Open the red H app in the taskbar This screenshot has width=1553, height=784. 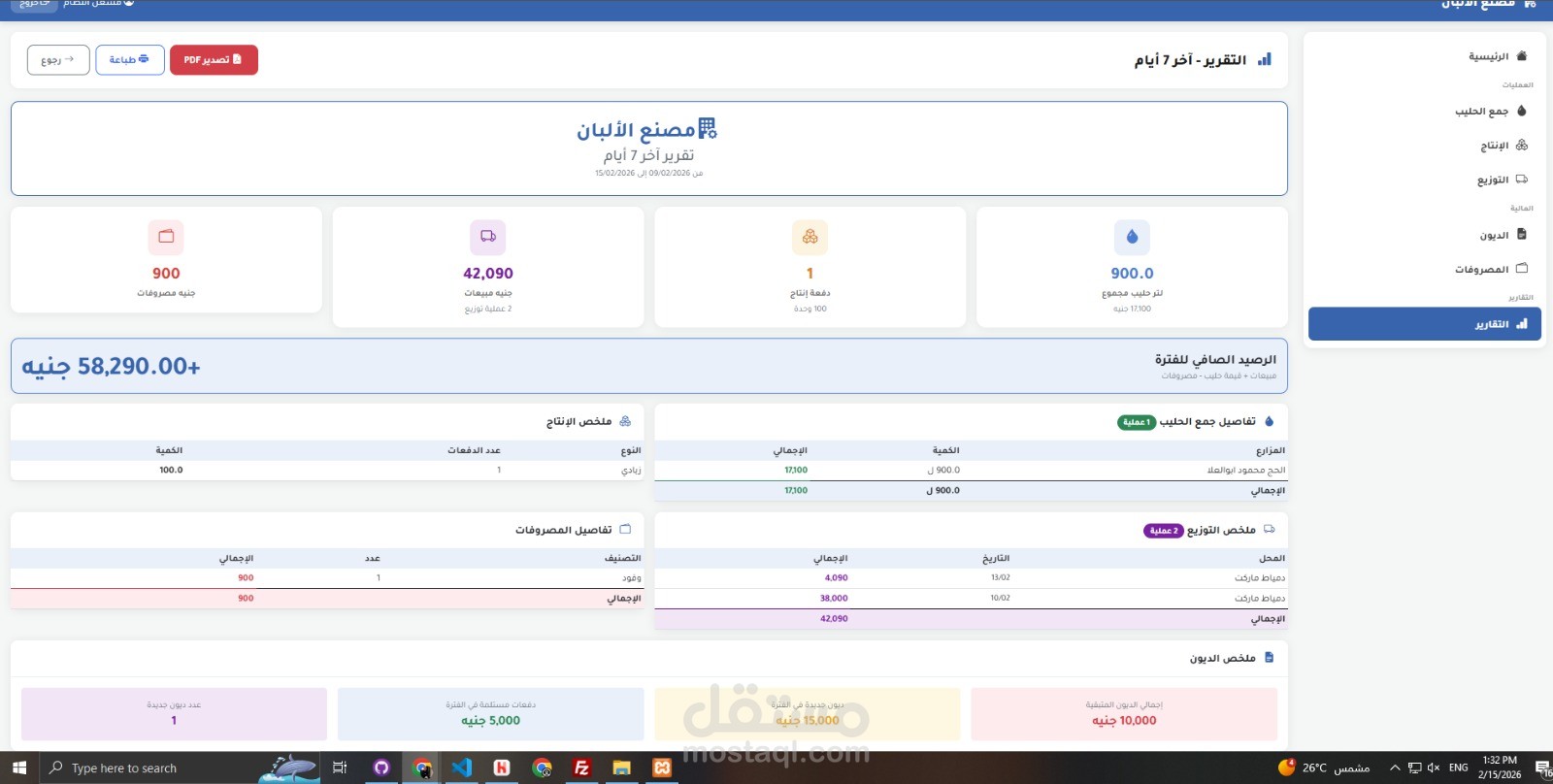coord(502,768)
